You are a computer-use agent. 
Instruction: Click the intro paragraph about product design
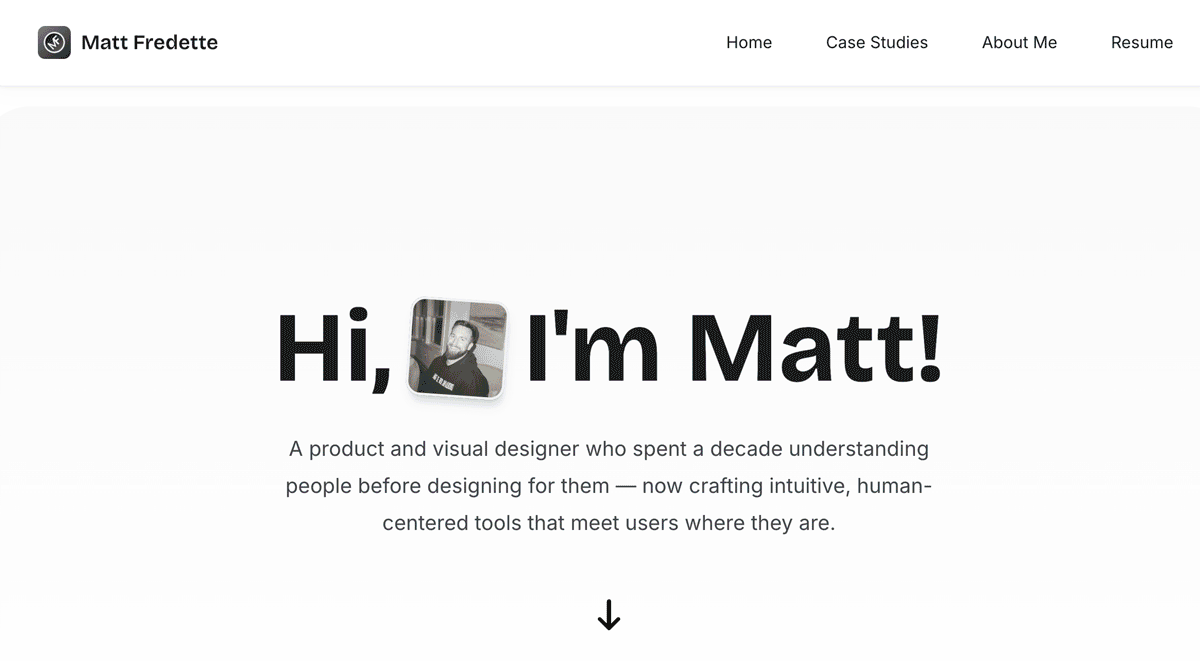(608, 485)
